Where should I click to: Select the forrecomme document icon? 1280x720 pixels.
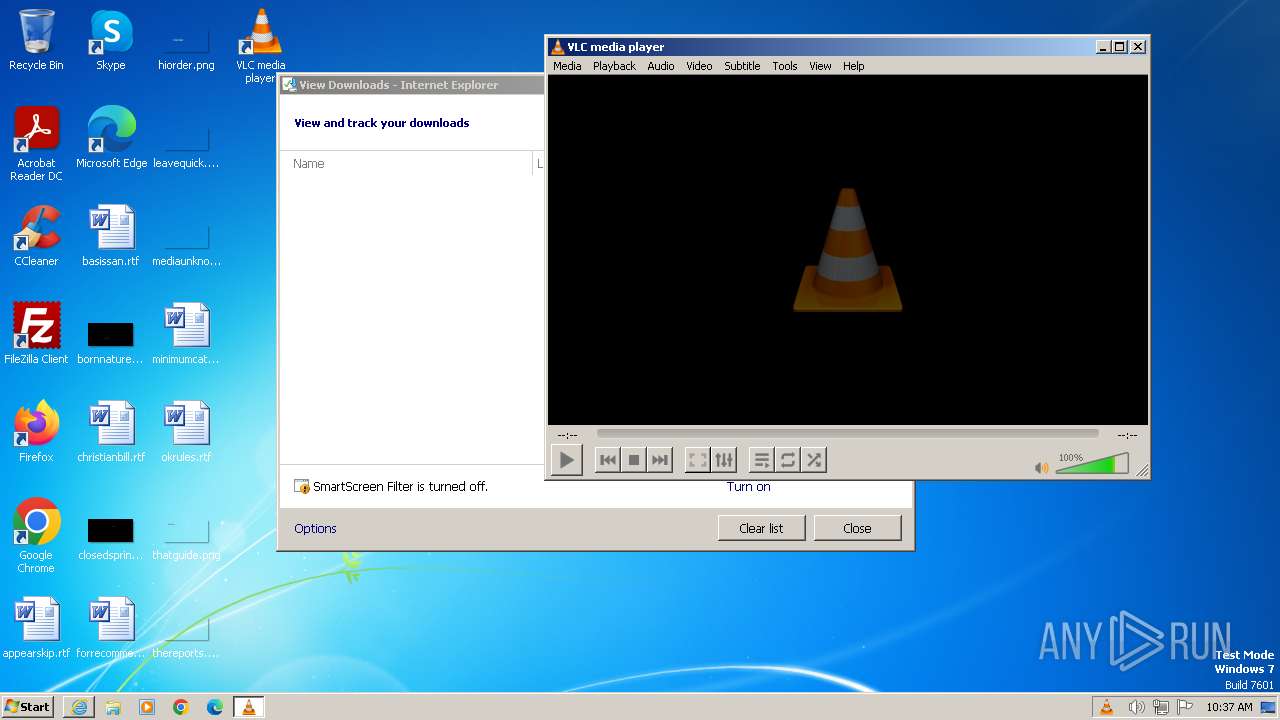[x=111, y=628]
